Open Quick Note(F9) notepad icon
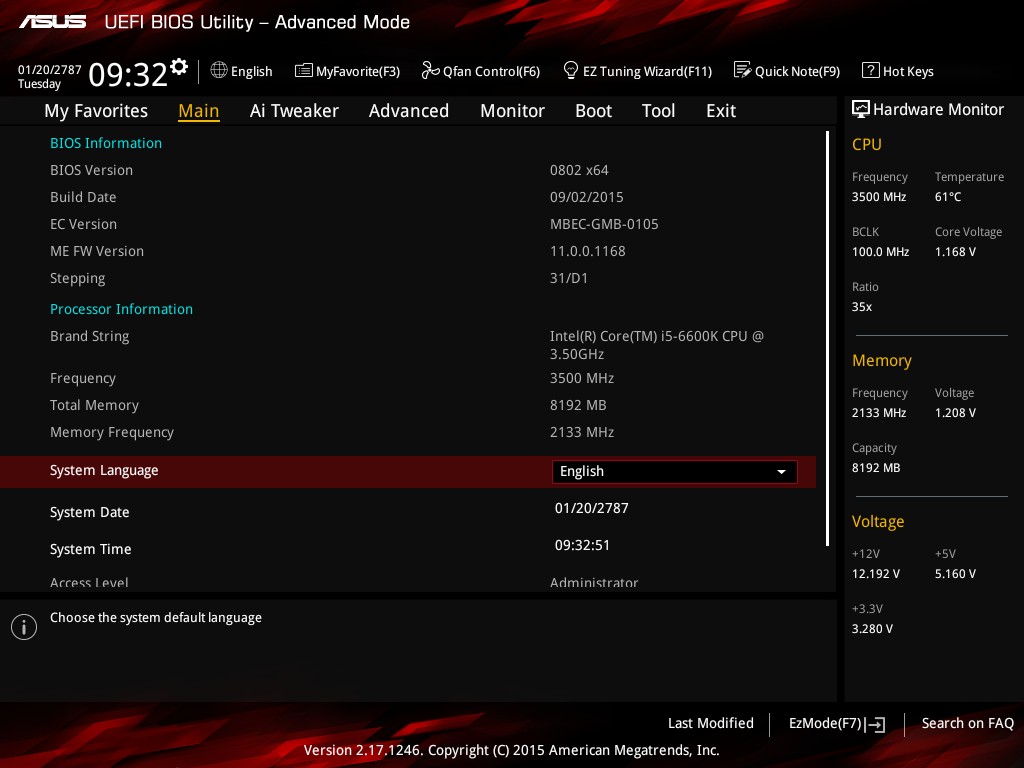Image resolution: width=1024 pixels, height=768 pixels. click(x=743, y=70)
